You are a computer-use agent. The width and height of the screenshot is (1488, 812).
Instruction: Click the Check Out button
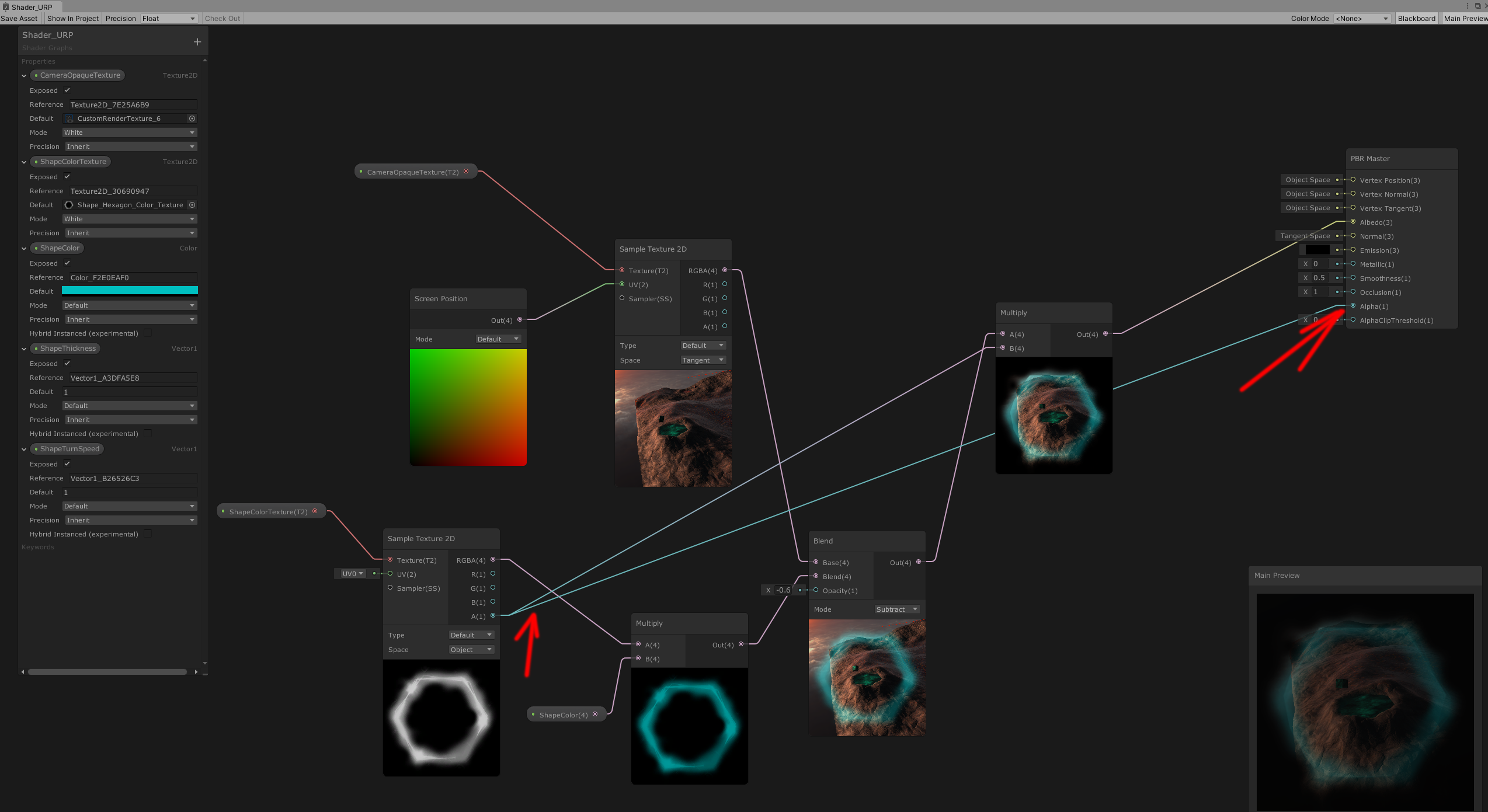coord(222,19)
